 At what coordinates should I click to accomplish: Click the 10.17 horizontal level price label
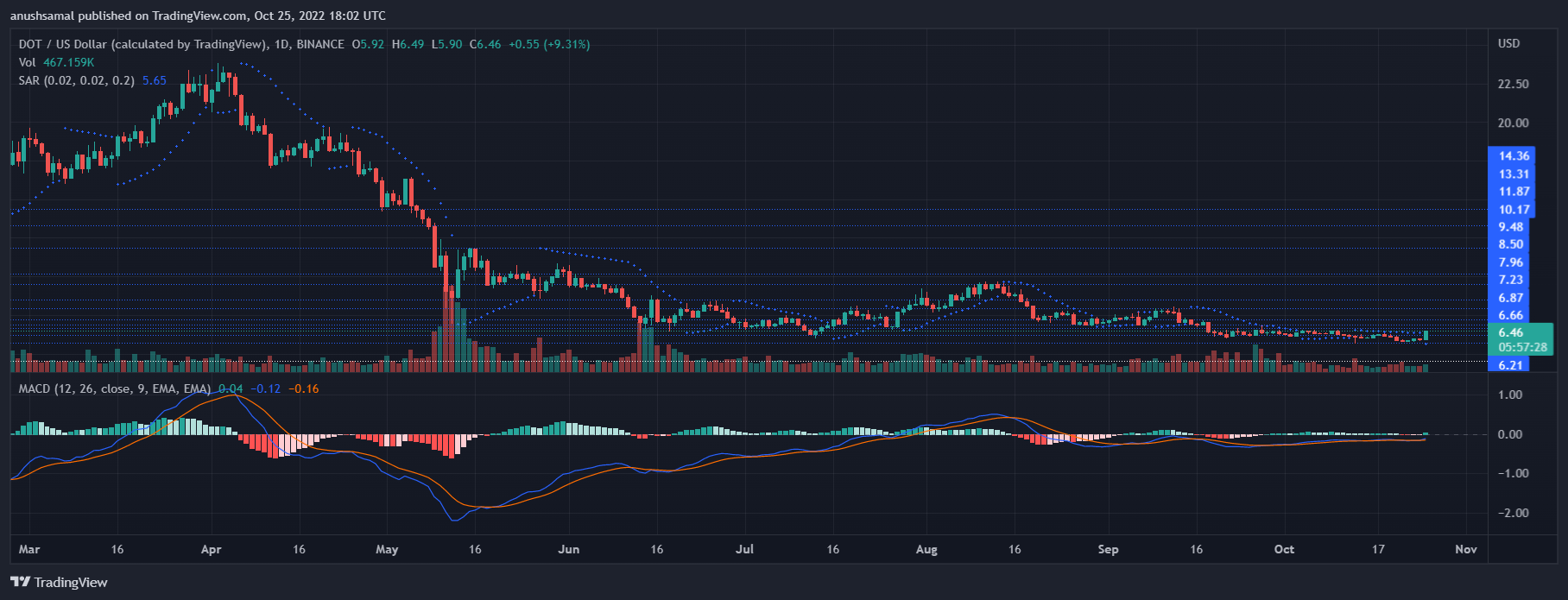pos(1514,210)
